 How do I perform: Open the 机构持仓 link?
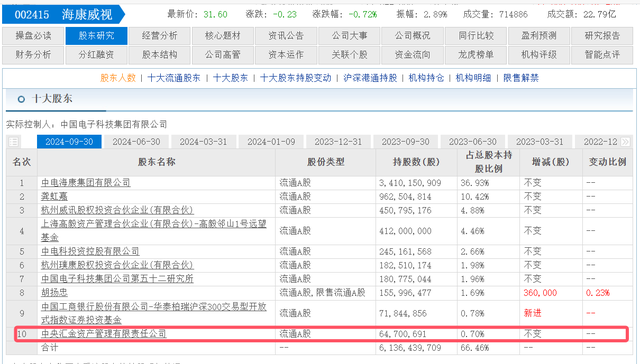[x=426, y=78]
